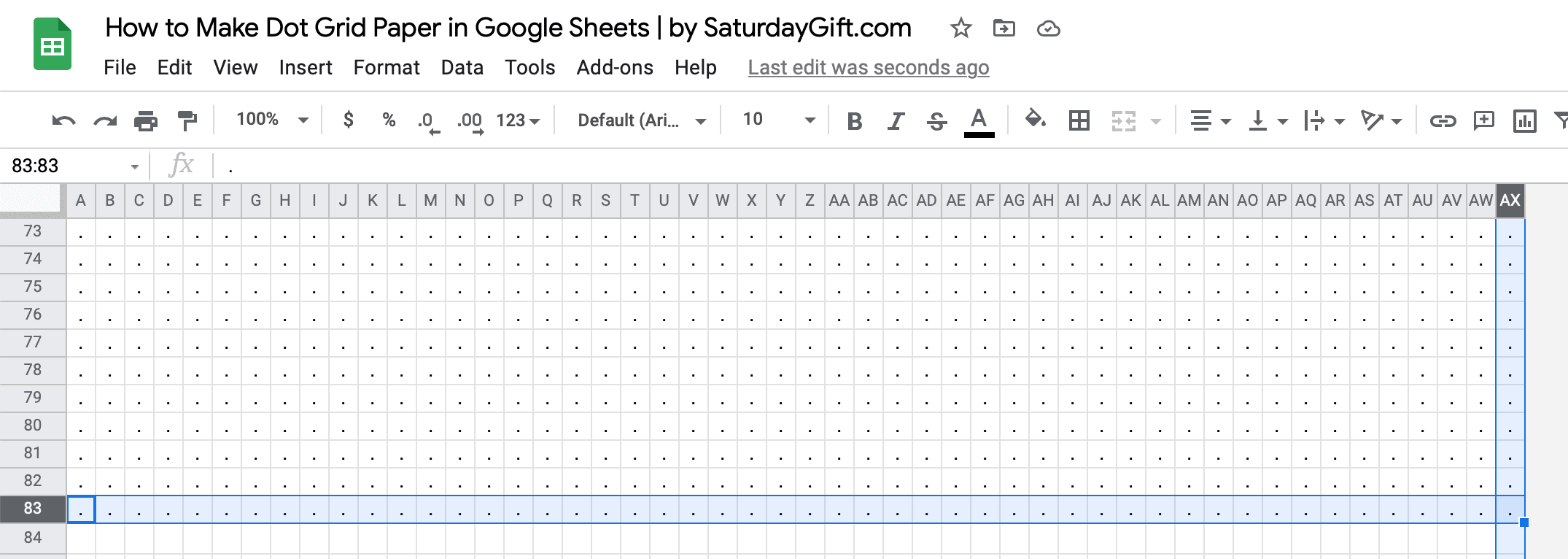Screen dimensions: 1568x559
Task: Open the Format menu
Action: click(387, 68)
